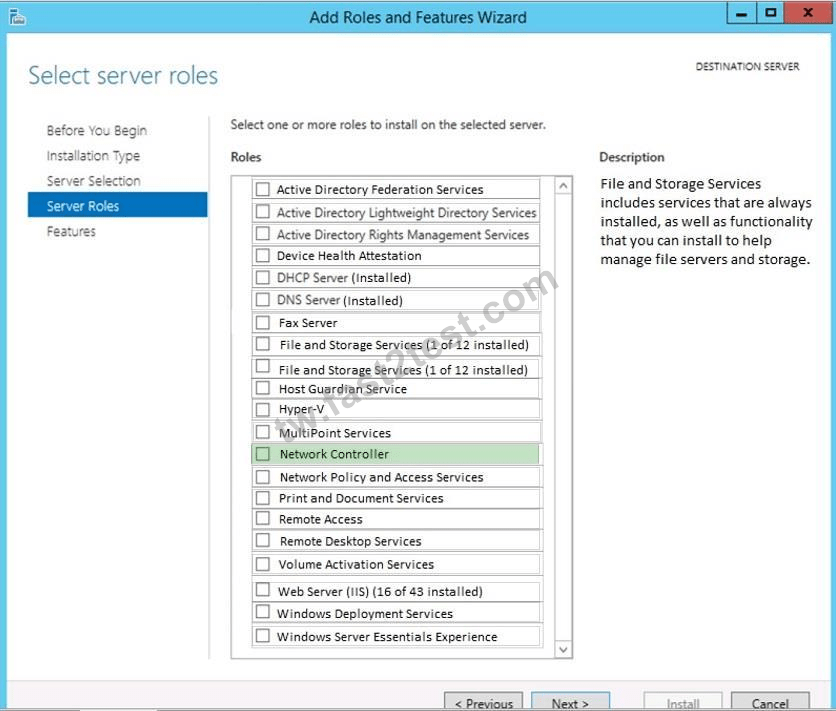Screen dimensions: 836x711
Task: Switch to the Server Selection step
Action: [93, 181]
